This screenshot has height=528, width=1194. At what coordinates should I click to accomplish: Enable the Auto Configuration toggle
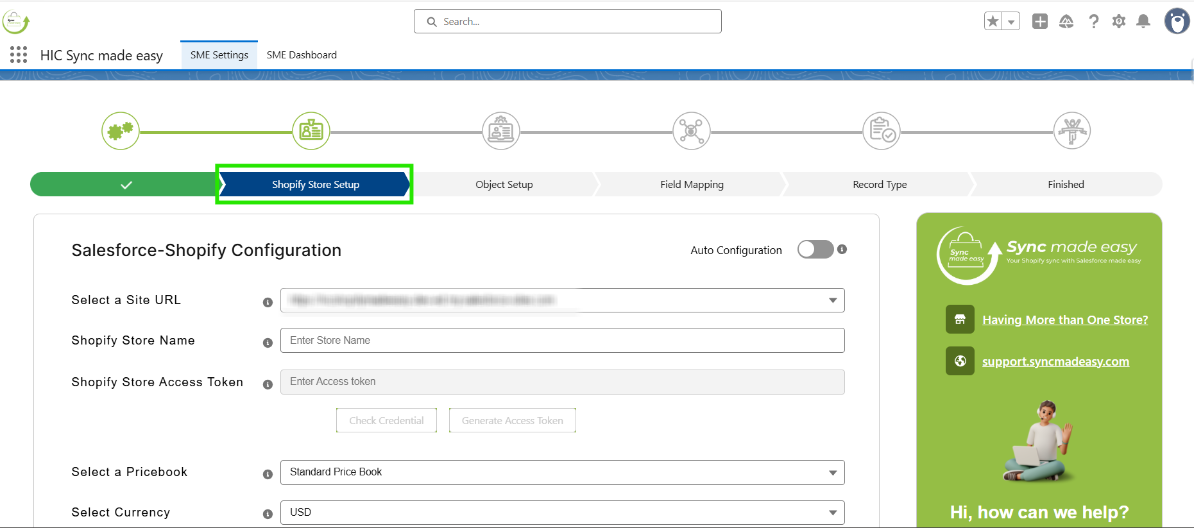[x=815, y=249]
